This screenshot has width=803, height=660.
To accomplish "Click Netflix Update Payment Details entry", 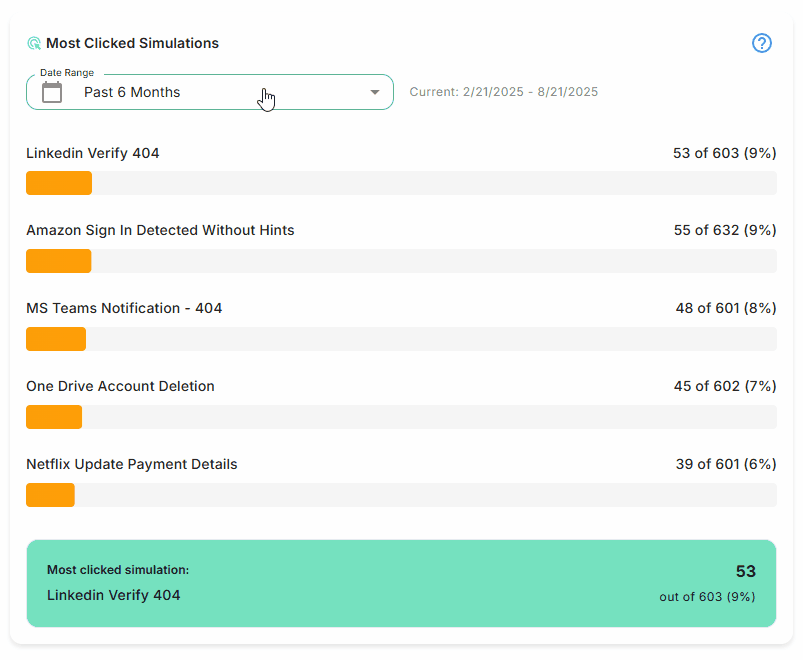I will point(132,464).
